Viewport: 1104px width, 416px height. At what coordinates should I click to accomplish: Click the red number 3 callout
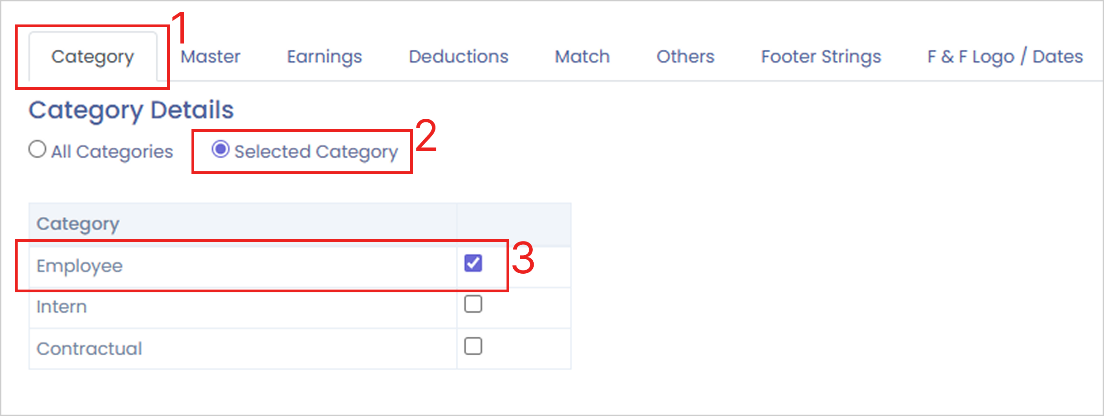pyautogui.click(x=523, y=258)
